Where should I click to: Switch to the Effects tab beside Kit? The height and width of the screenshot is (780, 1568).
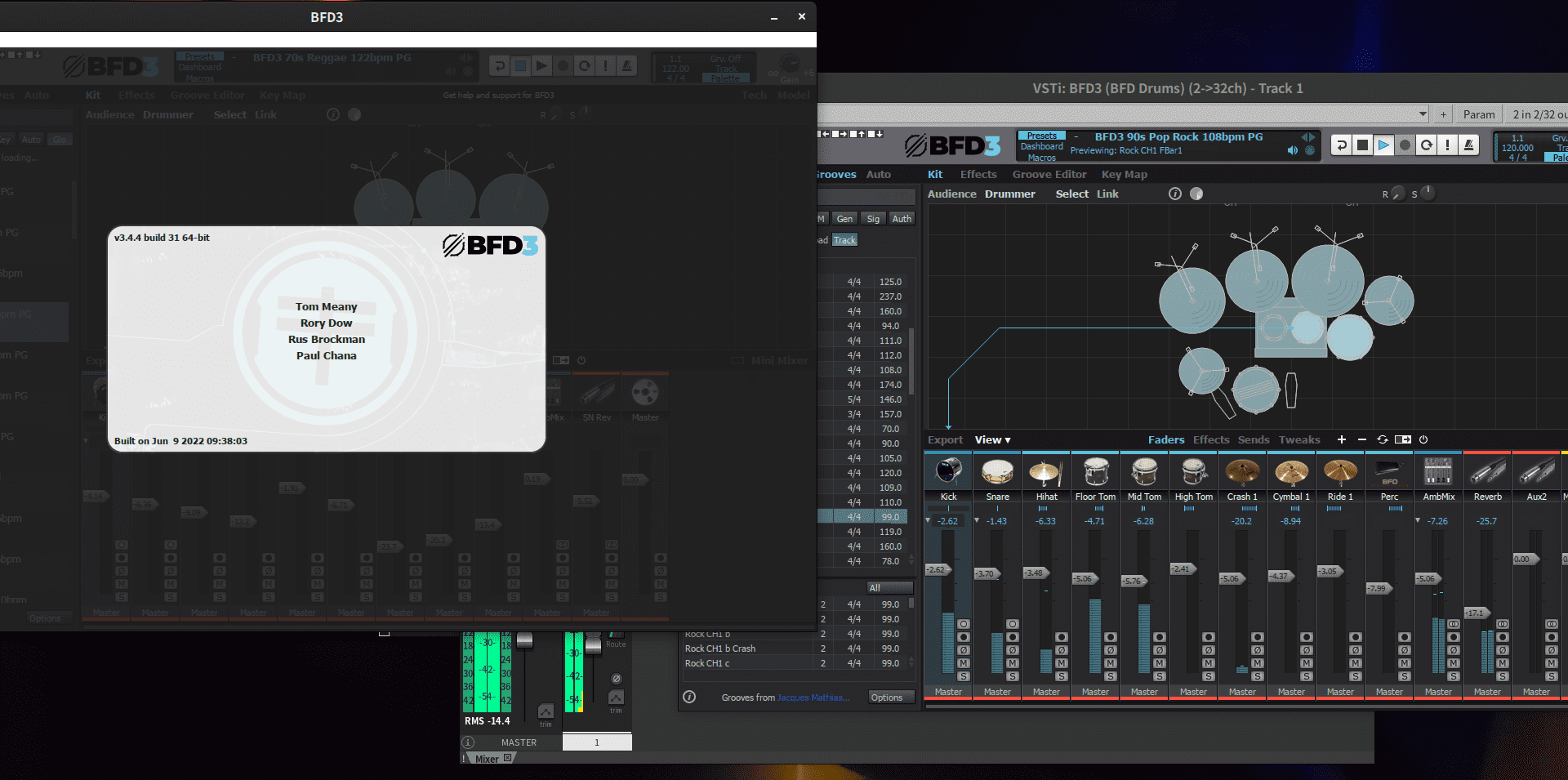click(x=978, y=174)
